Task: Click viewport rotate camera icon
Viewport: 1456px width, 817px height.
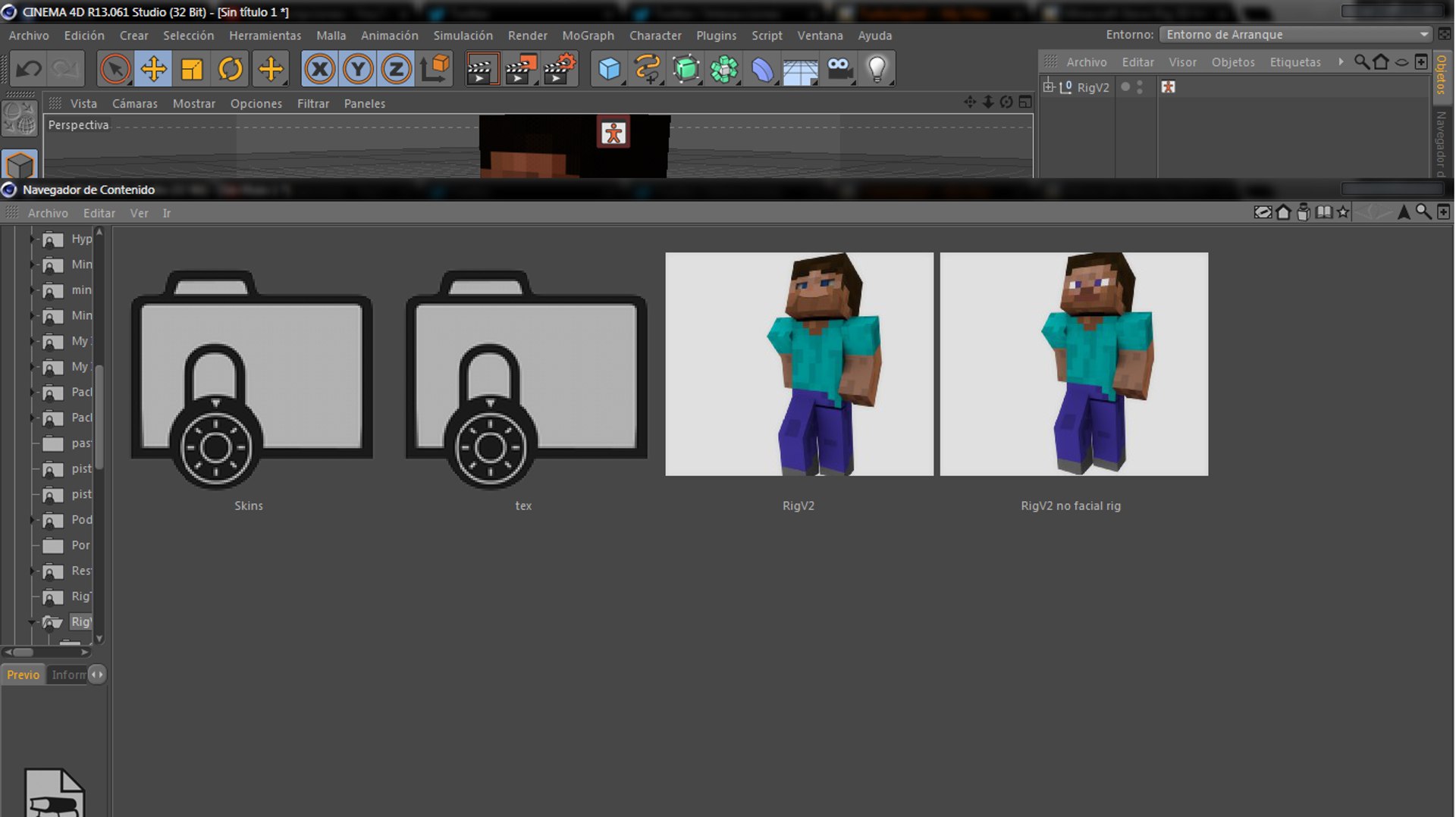Action: [x=1006, y=102]
